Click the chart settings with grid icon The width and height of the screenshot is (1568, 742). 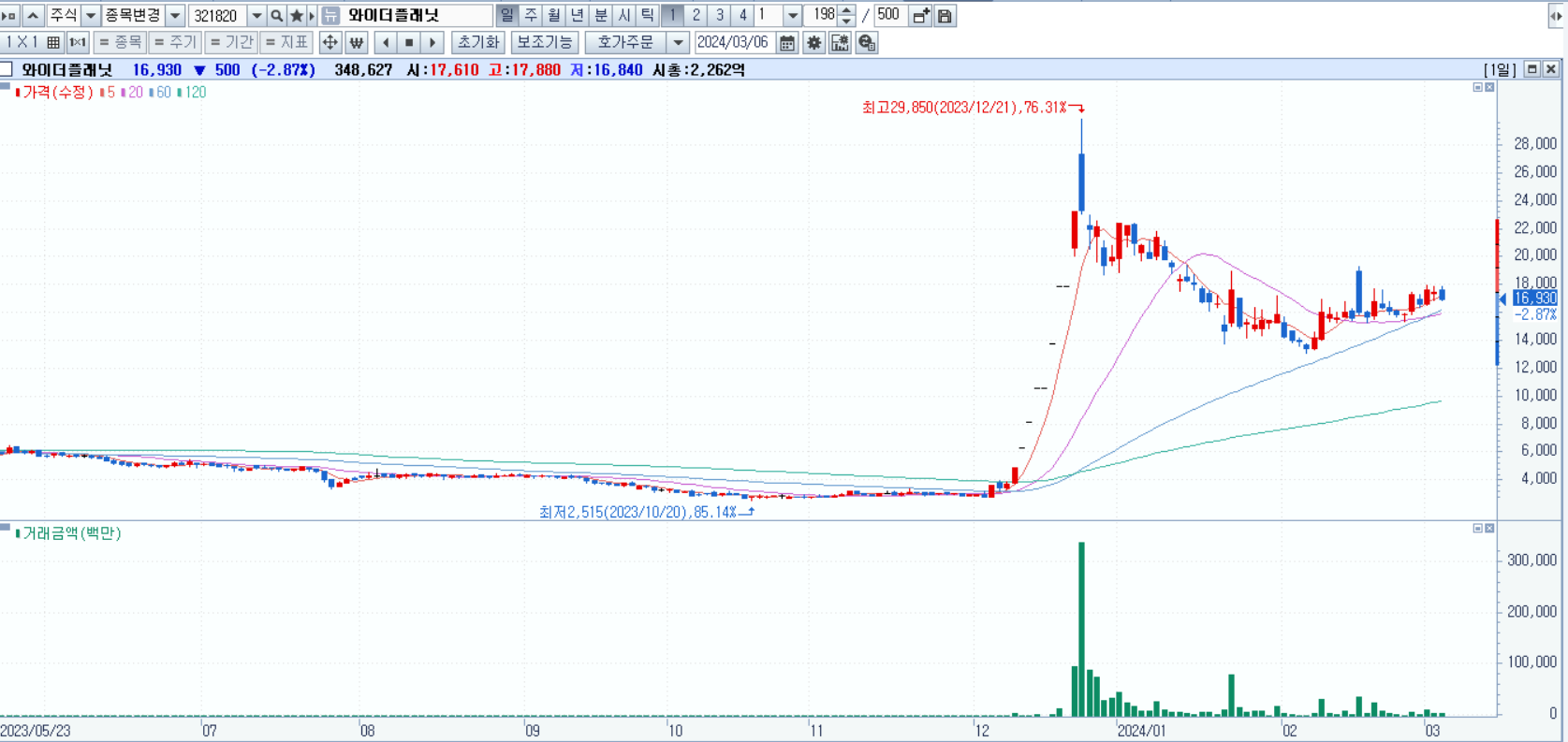[840, 42]
